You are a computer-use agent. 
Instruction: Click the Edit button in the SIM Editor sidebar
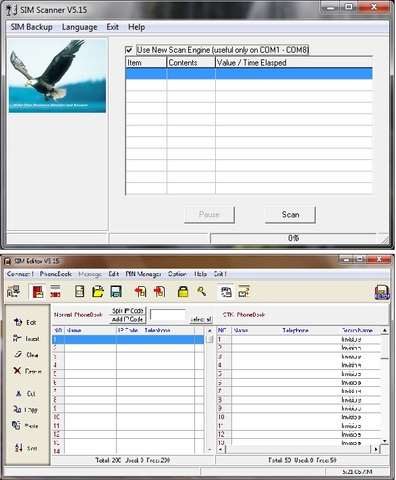tap(25, 322)
